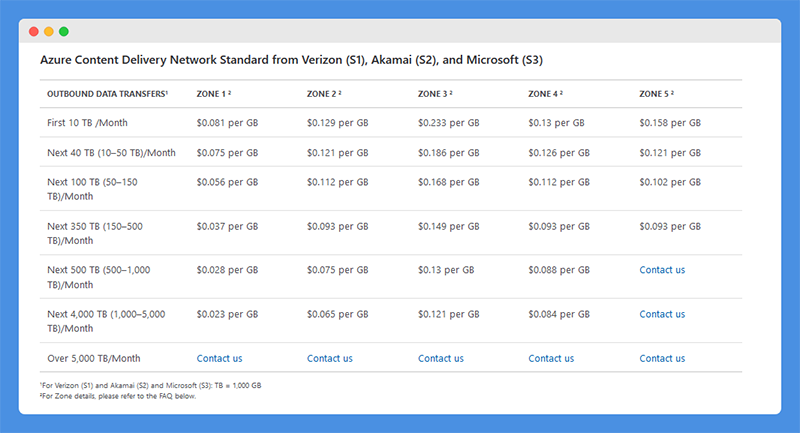The height and width of the screenshot is (433, 800).
Task: Open Contact us link in Zone 5 for 1,000–5,000 TB
Action: click(662, 314)
